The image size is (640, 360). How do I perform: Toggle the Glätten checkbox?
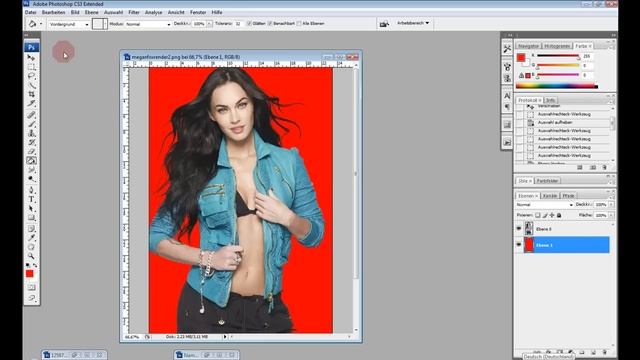(x=249, y=24)
